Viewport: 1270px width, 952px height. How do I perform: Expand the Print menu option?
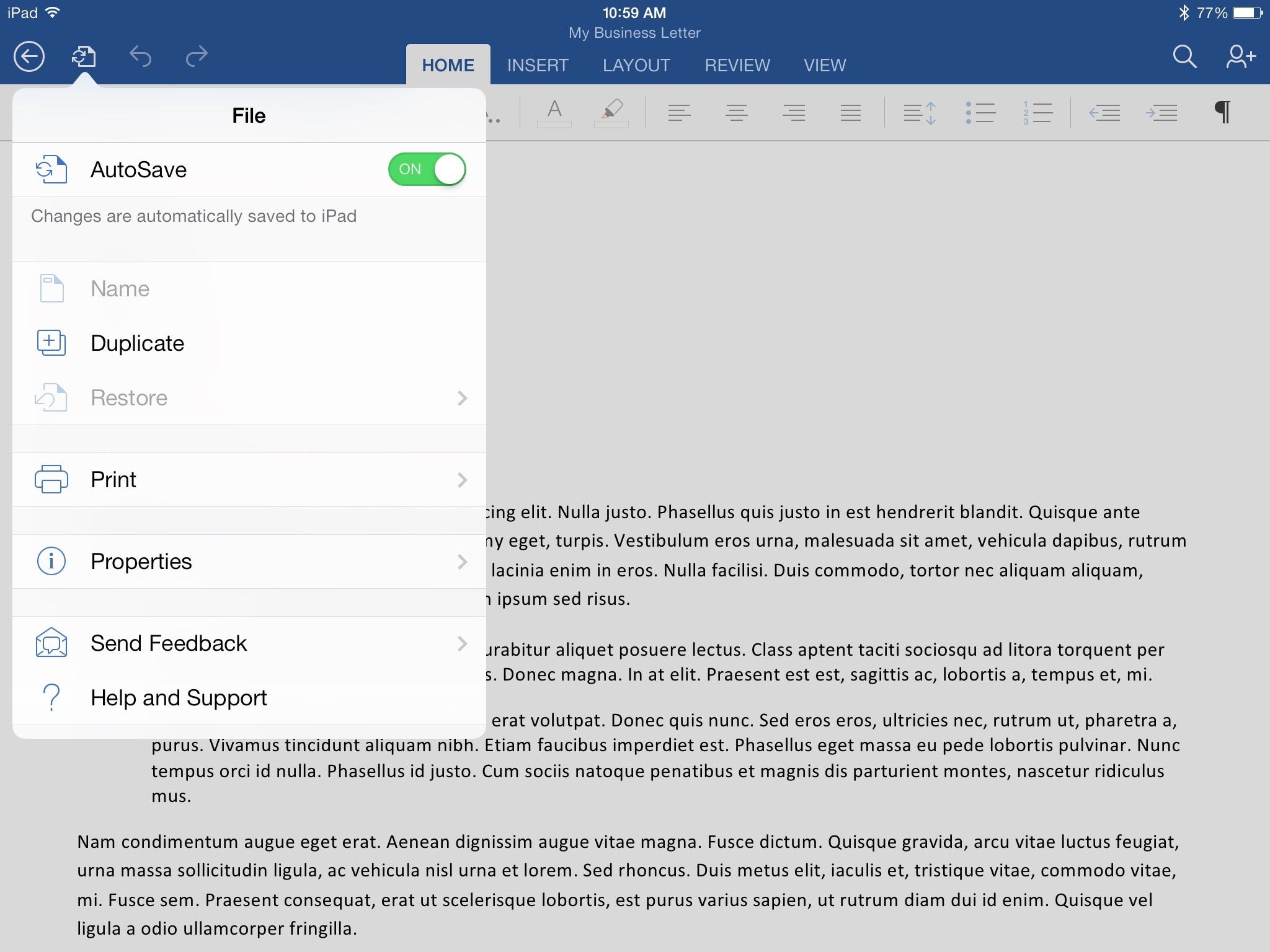click(x=248, y=478)
